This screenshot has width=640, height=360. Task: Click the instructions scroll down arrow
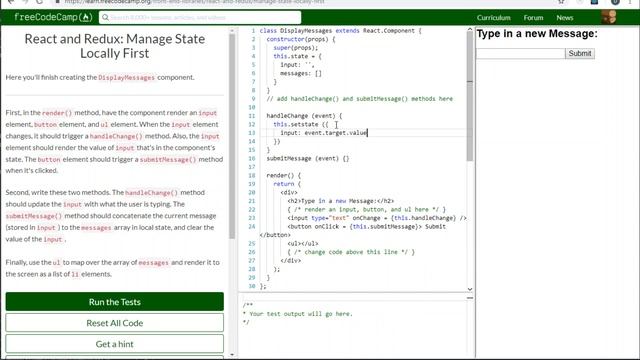(232, 355)
